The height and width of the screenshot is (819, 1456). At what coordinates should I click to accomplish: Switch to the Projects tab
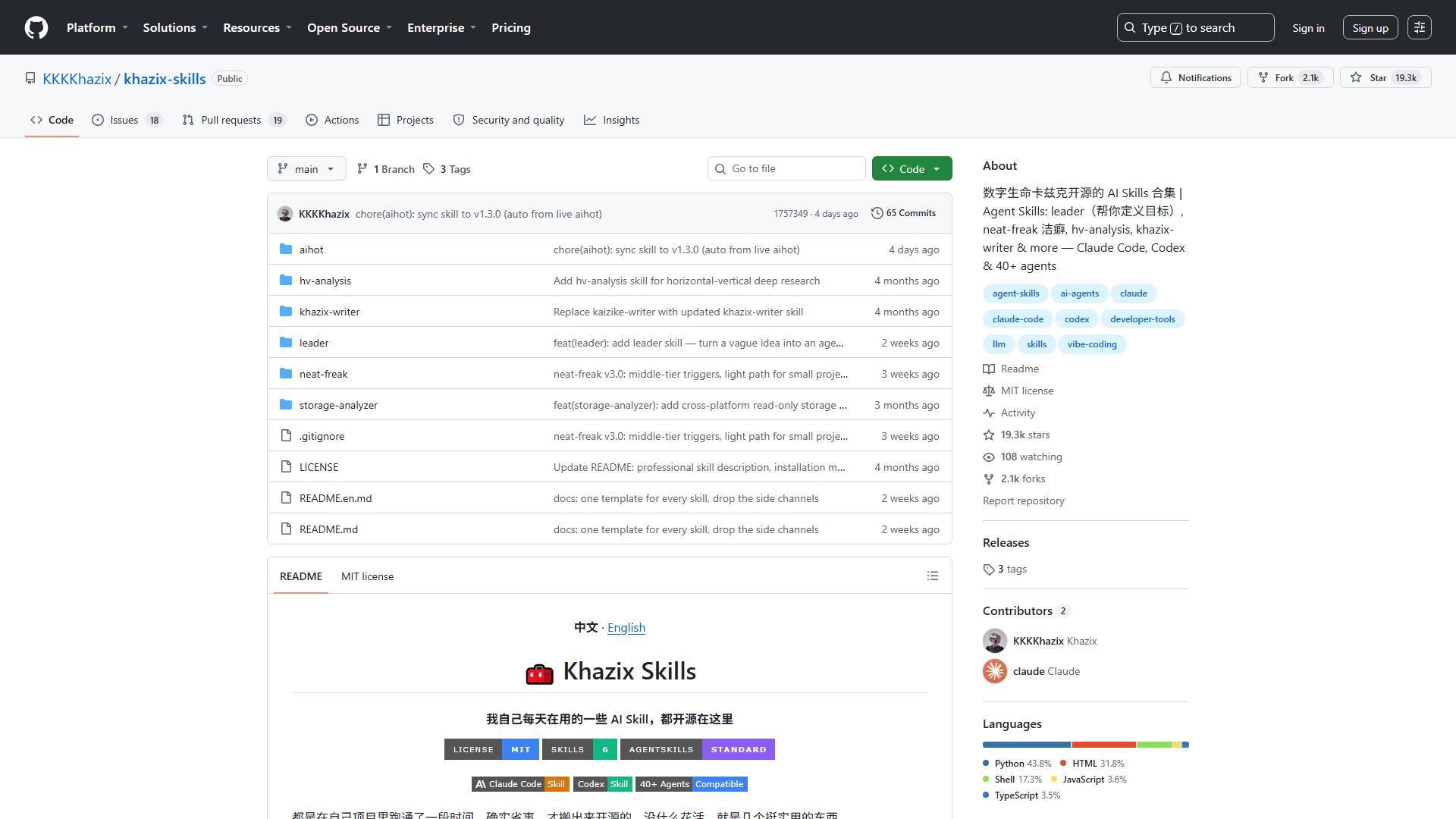tap(406, 120)
